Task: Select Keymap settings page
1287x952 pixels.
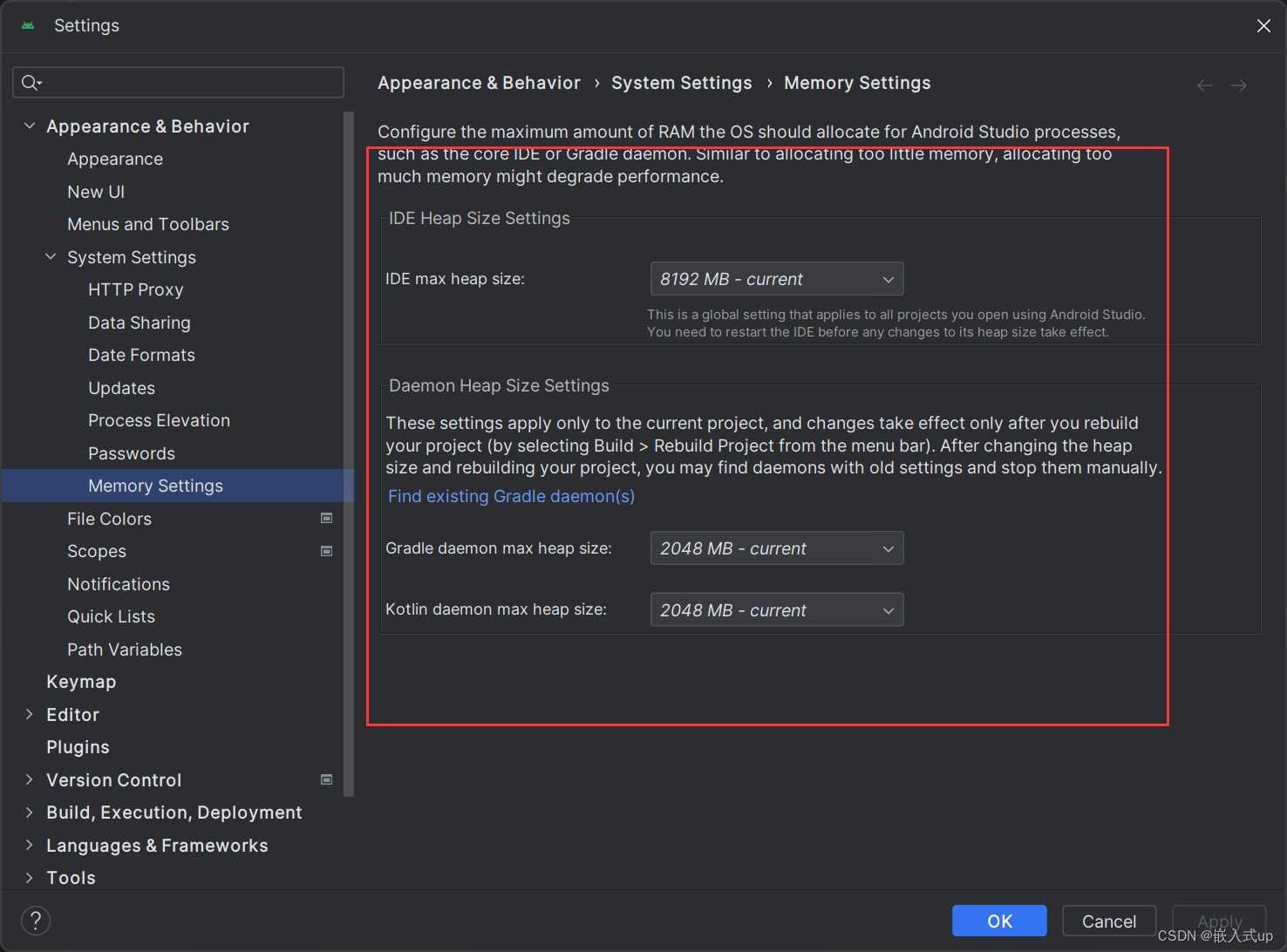Action: point(81,682)
